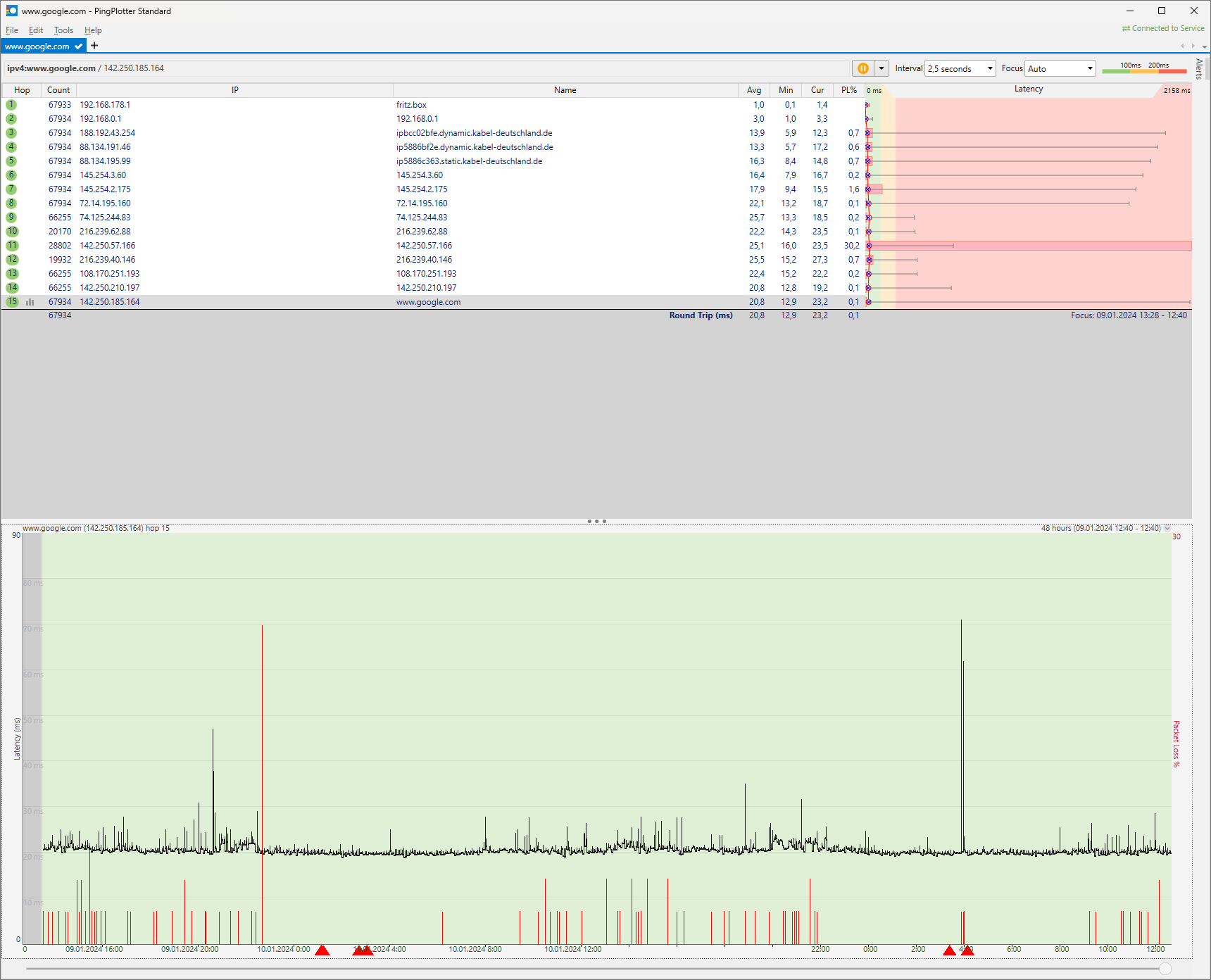Open the Help menu
1211x980 pixels.
click(x=93, y=30)
